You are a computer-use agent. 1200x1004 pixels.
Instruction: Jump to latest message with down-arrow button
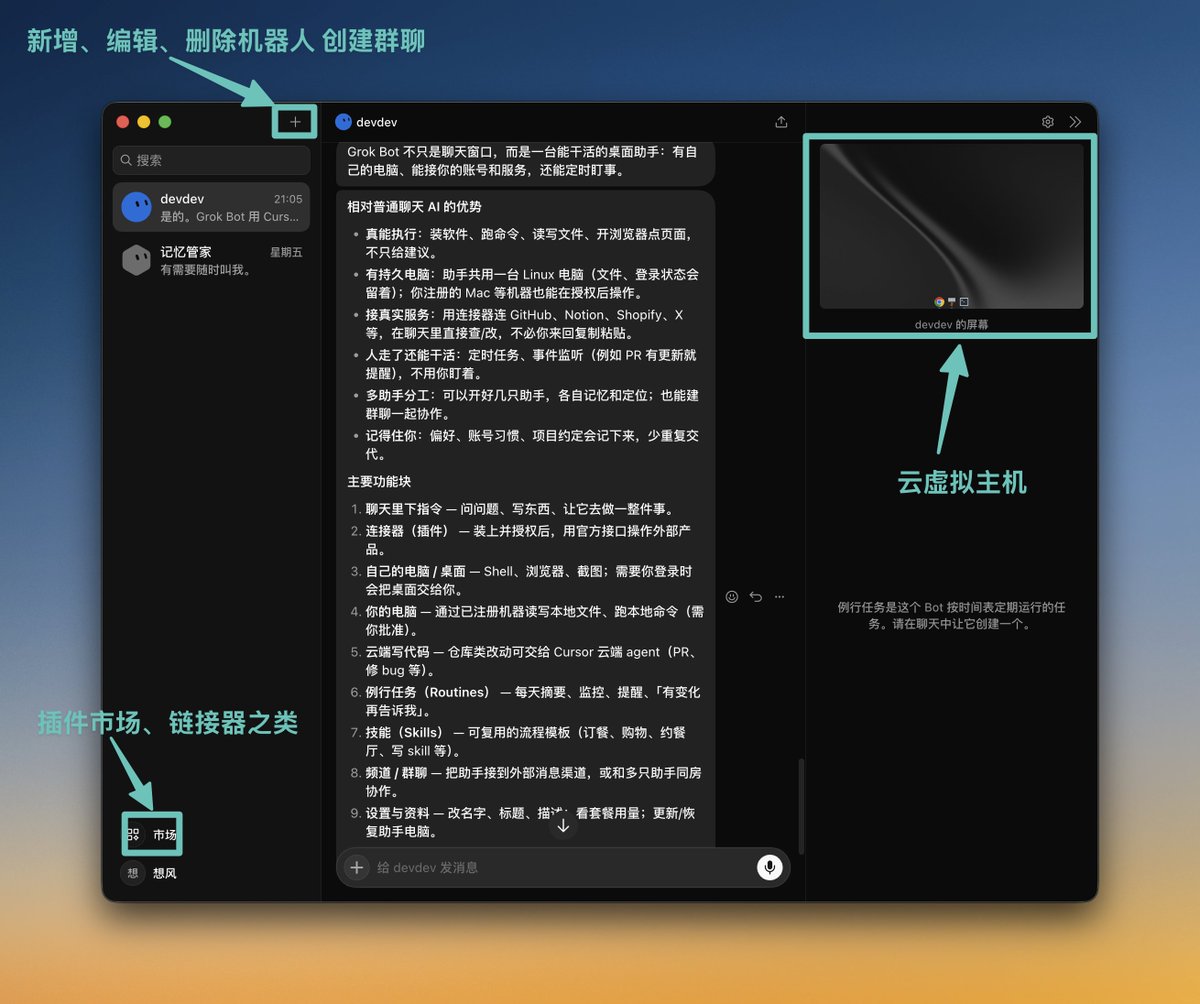coord(563,825)
